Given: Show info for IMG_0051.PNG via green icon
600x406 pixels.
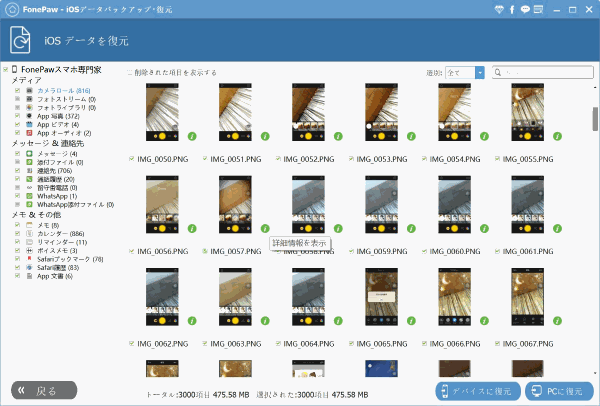Looking at the screenshot, I should (265, 136).
